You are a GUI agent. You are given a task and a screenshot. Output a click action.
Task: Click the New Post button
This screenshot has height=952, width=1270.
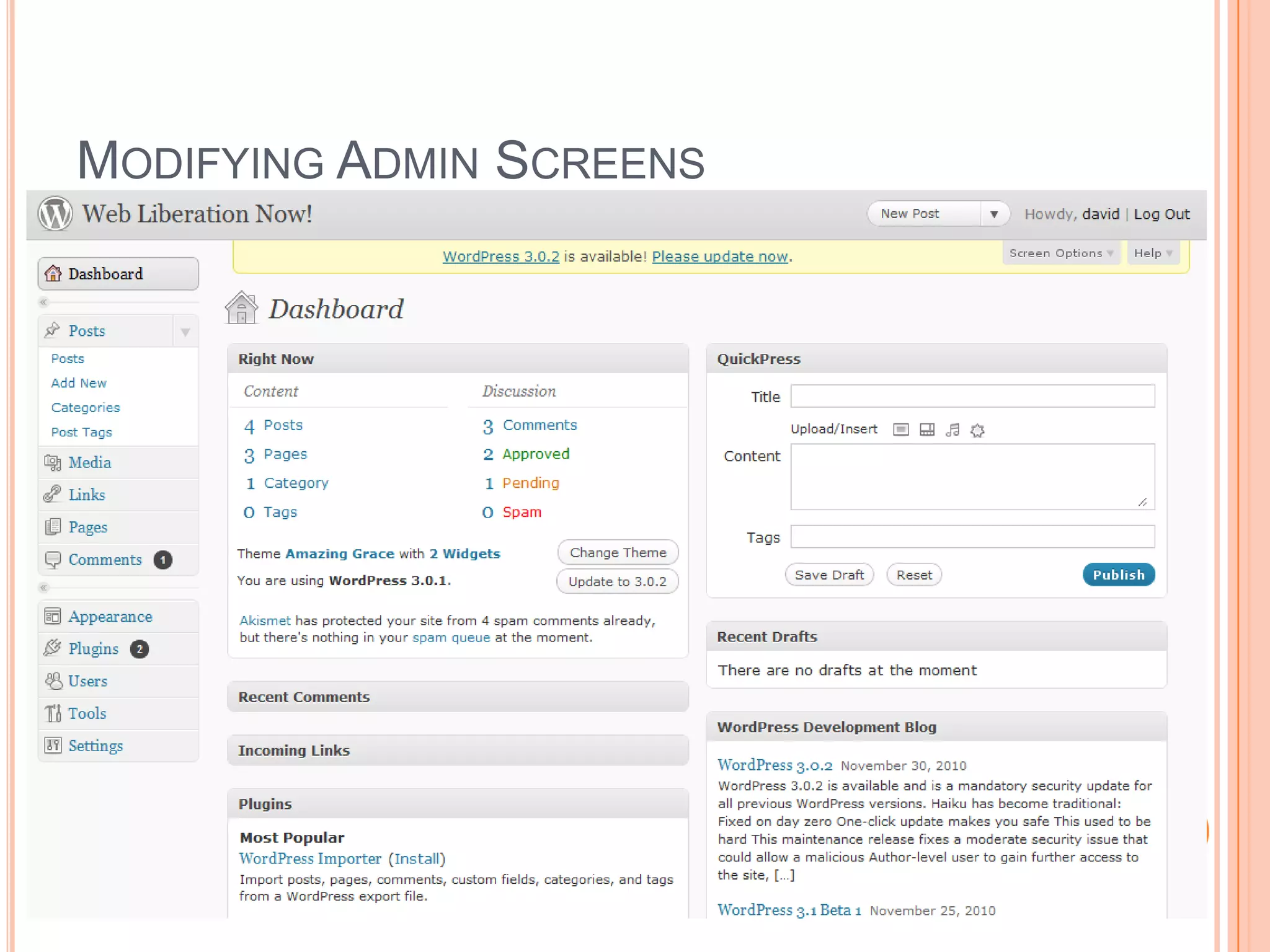coord(924,214)
